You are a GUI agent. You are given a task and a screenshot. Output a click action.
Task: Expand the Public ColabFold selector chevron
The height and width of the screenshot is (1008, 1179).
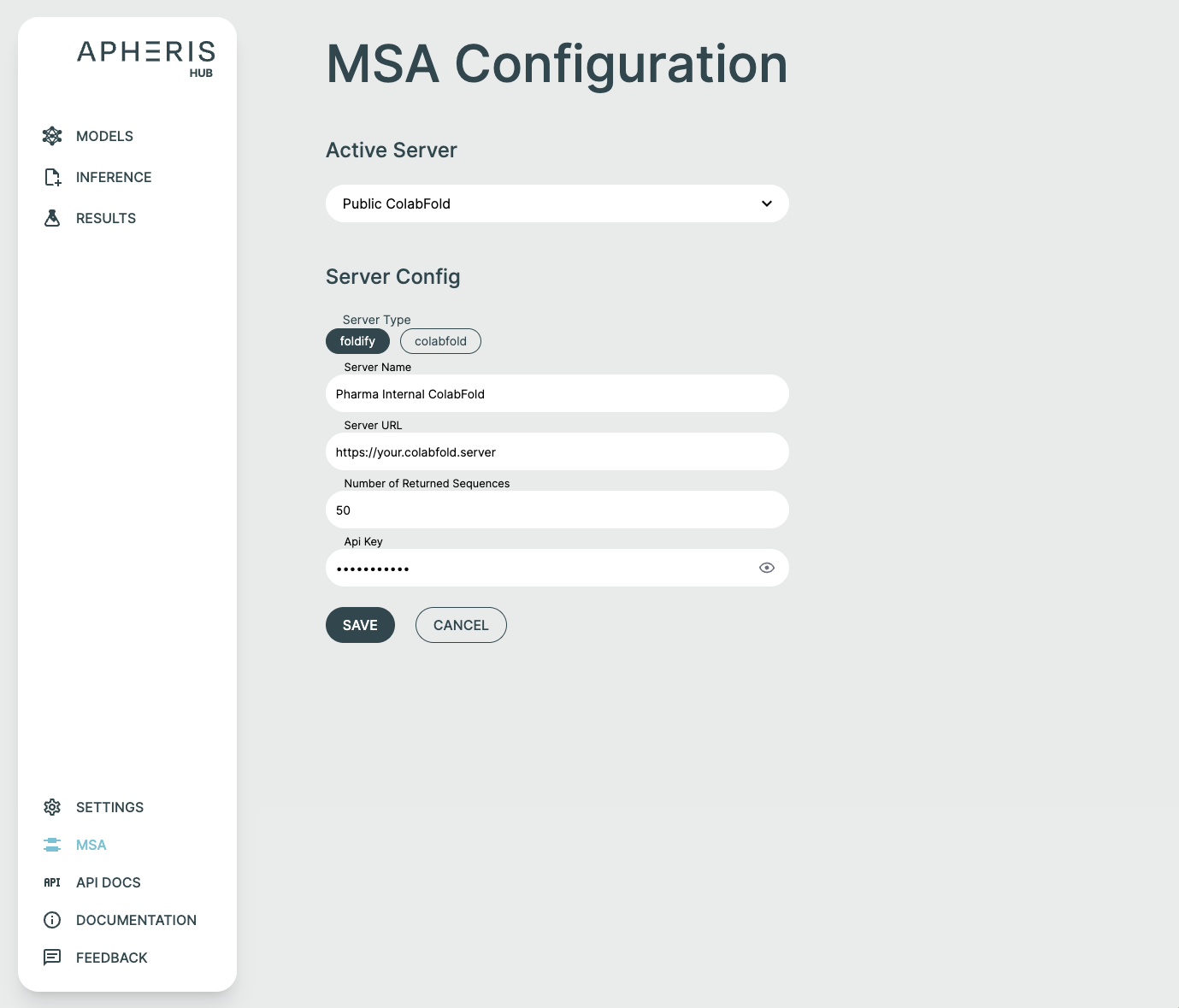click(x=765, y=203)
